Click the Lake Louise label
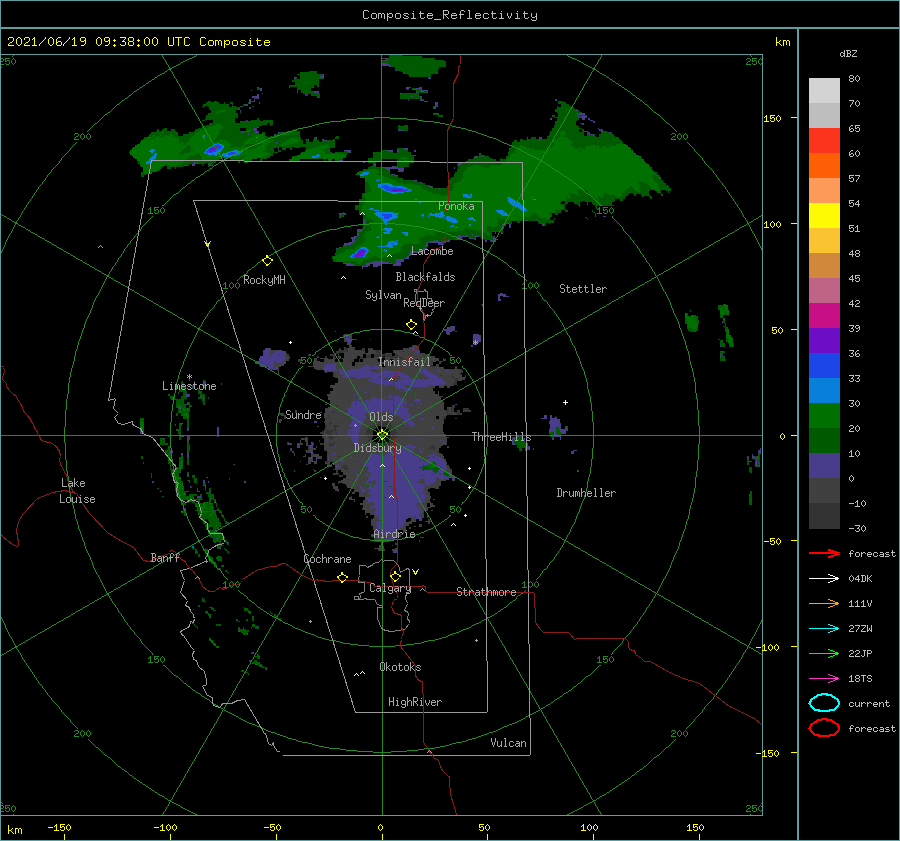Viewport: 900px width, 841px height. pyautogui.click(x=77, y=491)
